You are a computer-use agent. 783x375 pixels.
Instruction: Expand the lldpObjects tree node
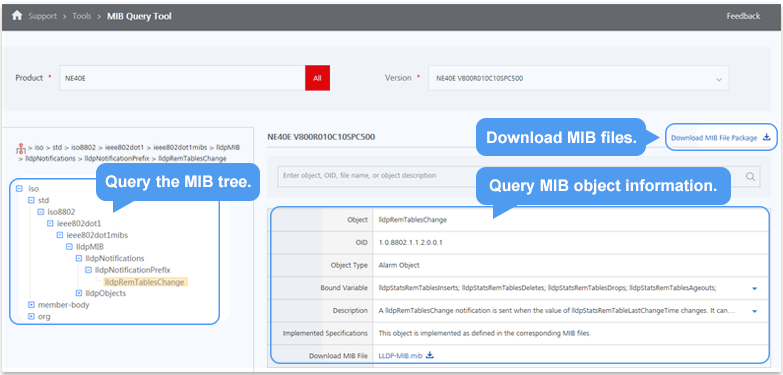point(79,293)
